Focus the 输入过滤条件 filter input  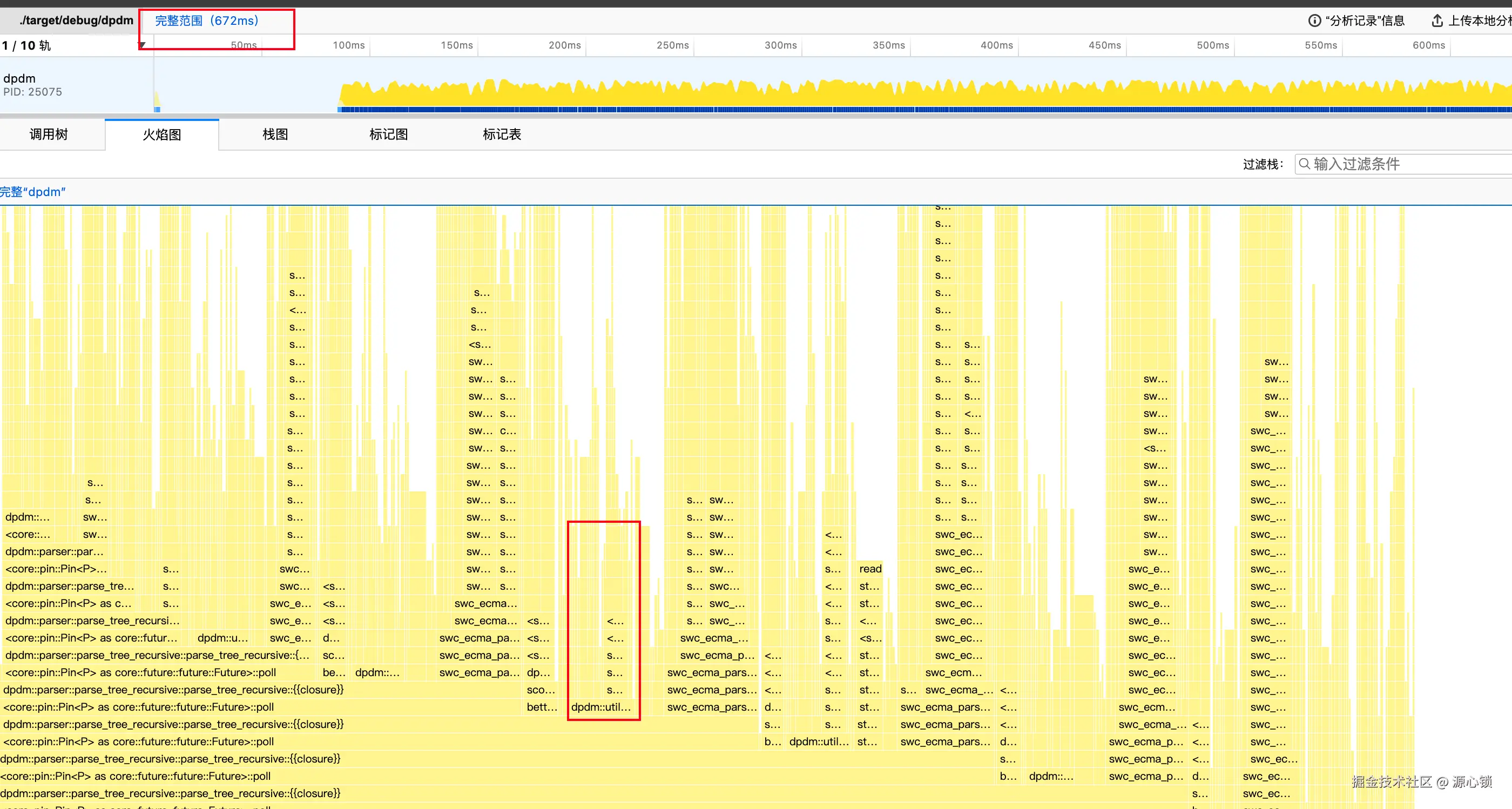point(1409,164)
